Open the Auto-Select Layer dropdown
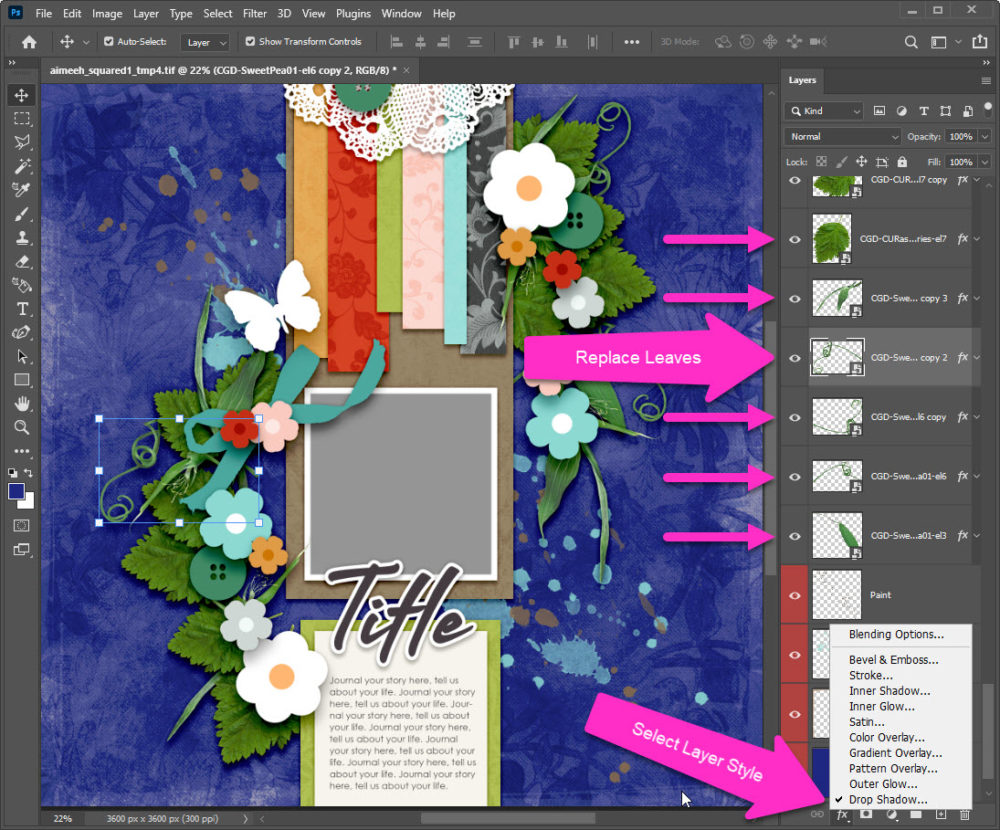Image resolution: width=1000 pixels, height=830 pixels. (x=204, y=42)
